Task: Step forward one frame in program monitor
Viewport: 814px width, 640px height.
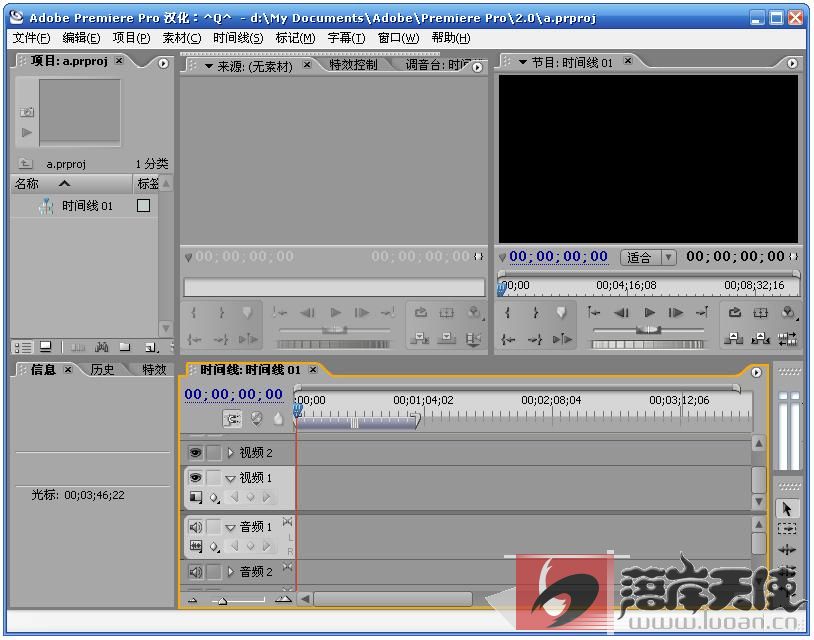Action: (x=675, y=312)
